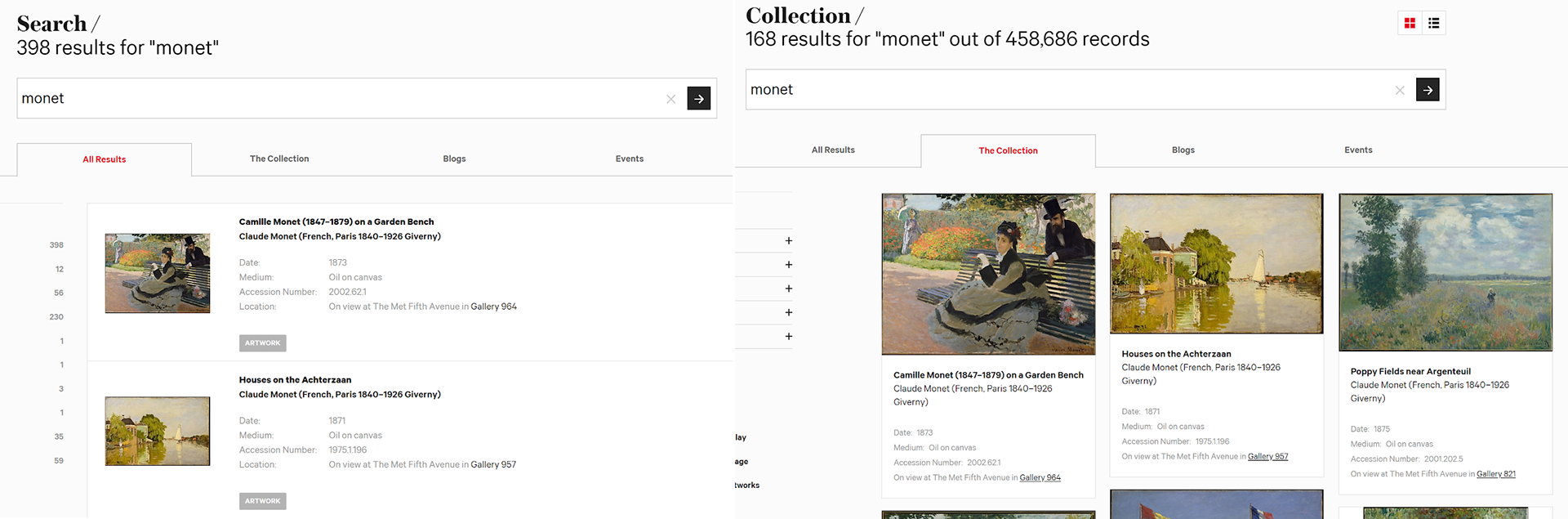Switch to list view in Collection panel
This screenshot has height=519, width=1568.
click(1433, 23)
